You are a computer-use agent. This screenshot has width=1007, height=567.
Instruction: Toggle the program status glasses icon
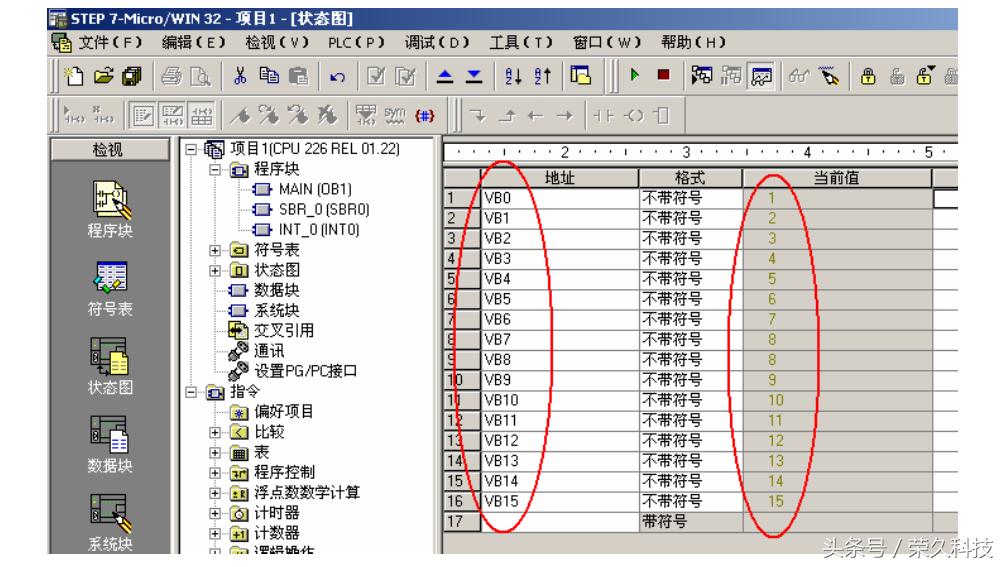pos(798,76)
